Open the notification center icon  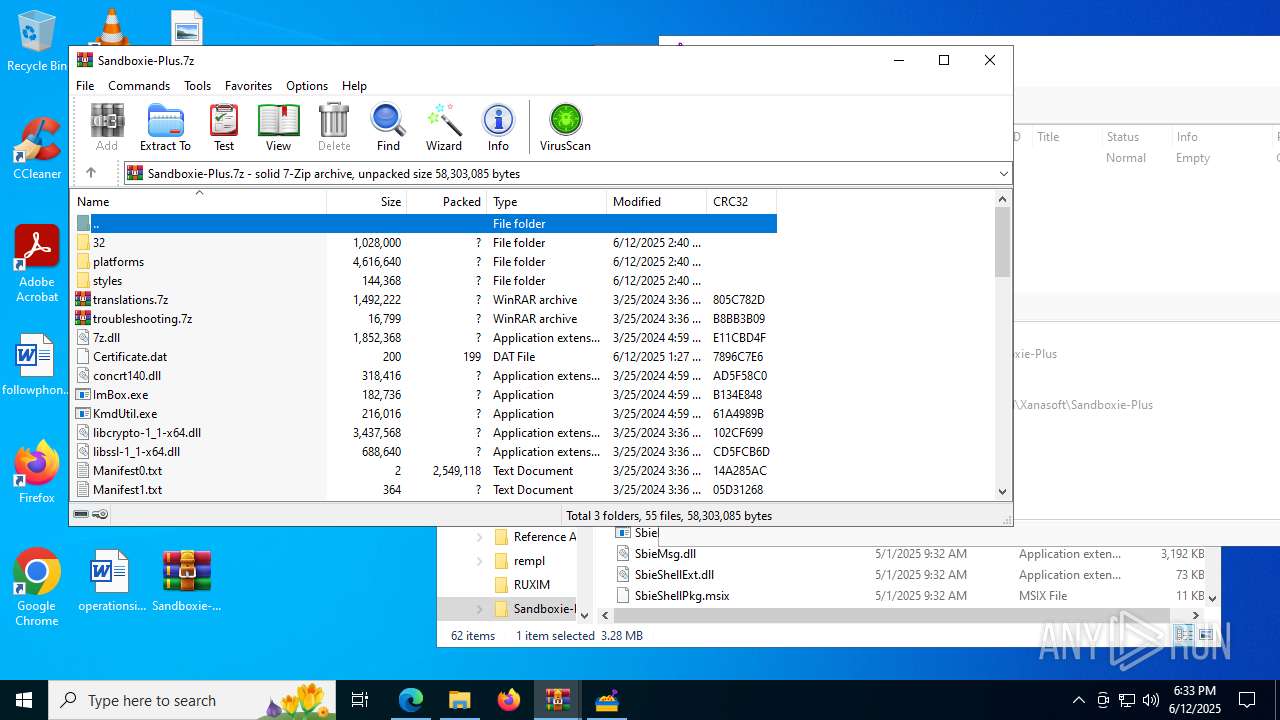[x=1247, y=700]
